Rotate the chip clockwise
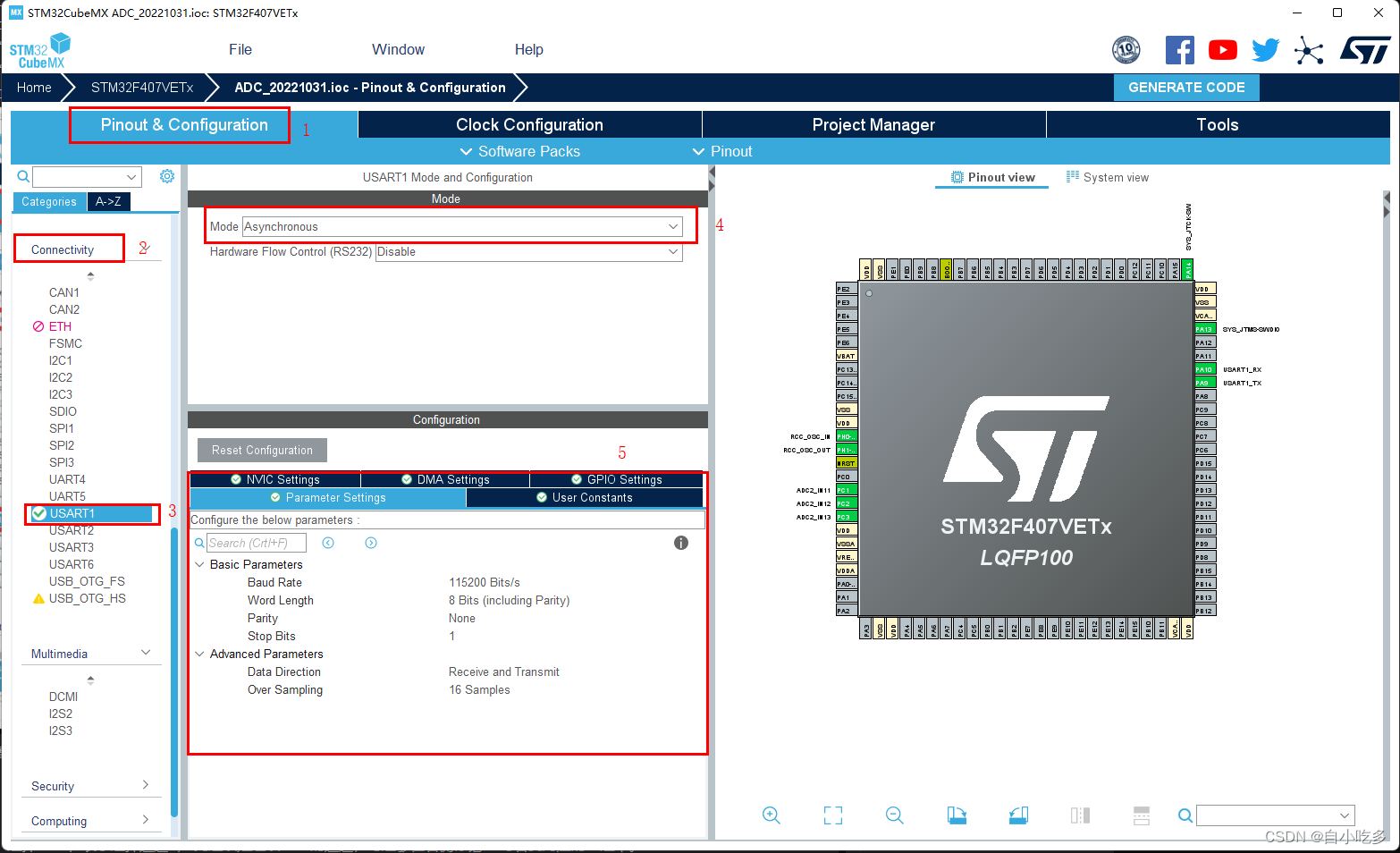 point(957,815)
